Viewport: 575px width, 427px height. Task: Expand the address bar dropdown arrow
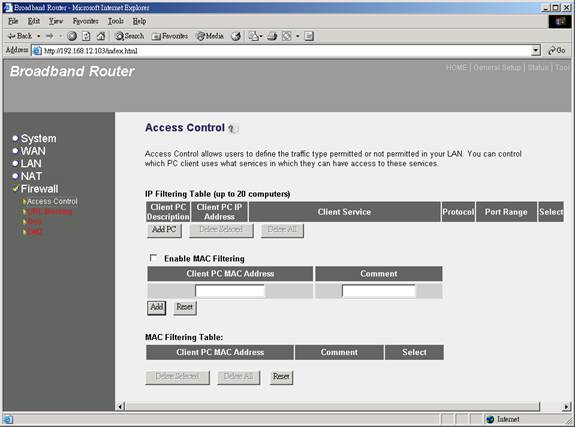pyautogui.click(x=536, y=50)
